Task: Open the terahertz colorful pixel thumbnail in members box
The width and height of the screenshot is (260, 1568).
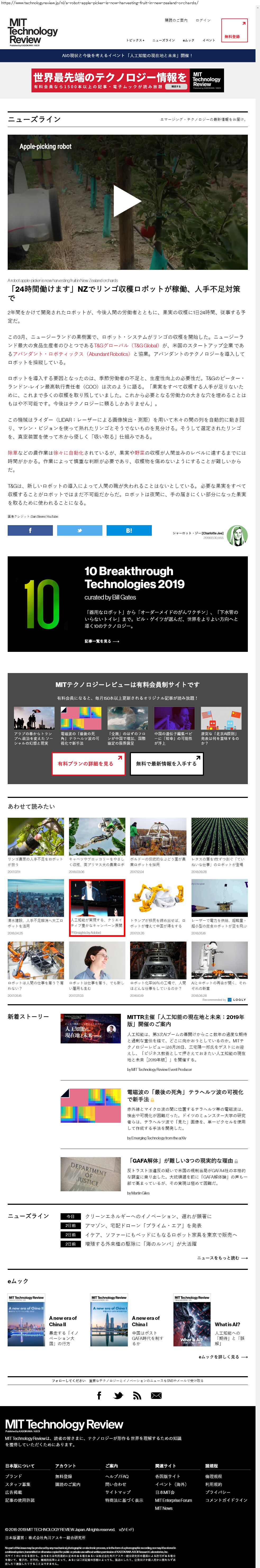Action: tap(81, 718)
